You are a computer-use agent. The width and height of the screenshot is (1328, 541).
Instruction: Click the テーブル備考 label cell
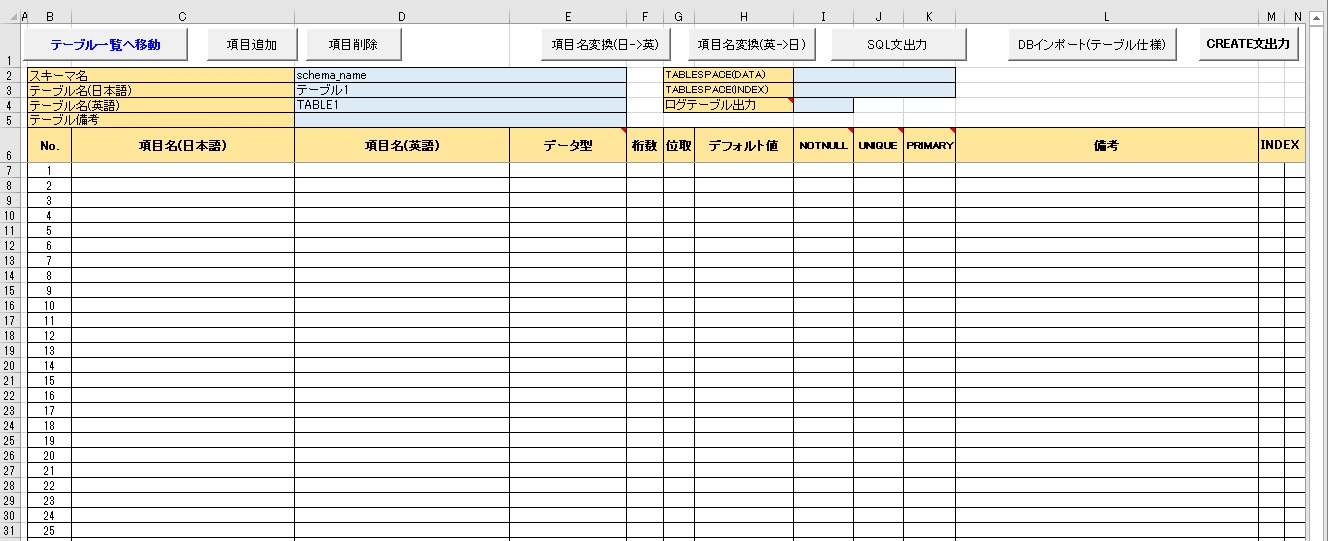pos(160,120)
